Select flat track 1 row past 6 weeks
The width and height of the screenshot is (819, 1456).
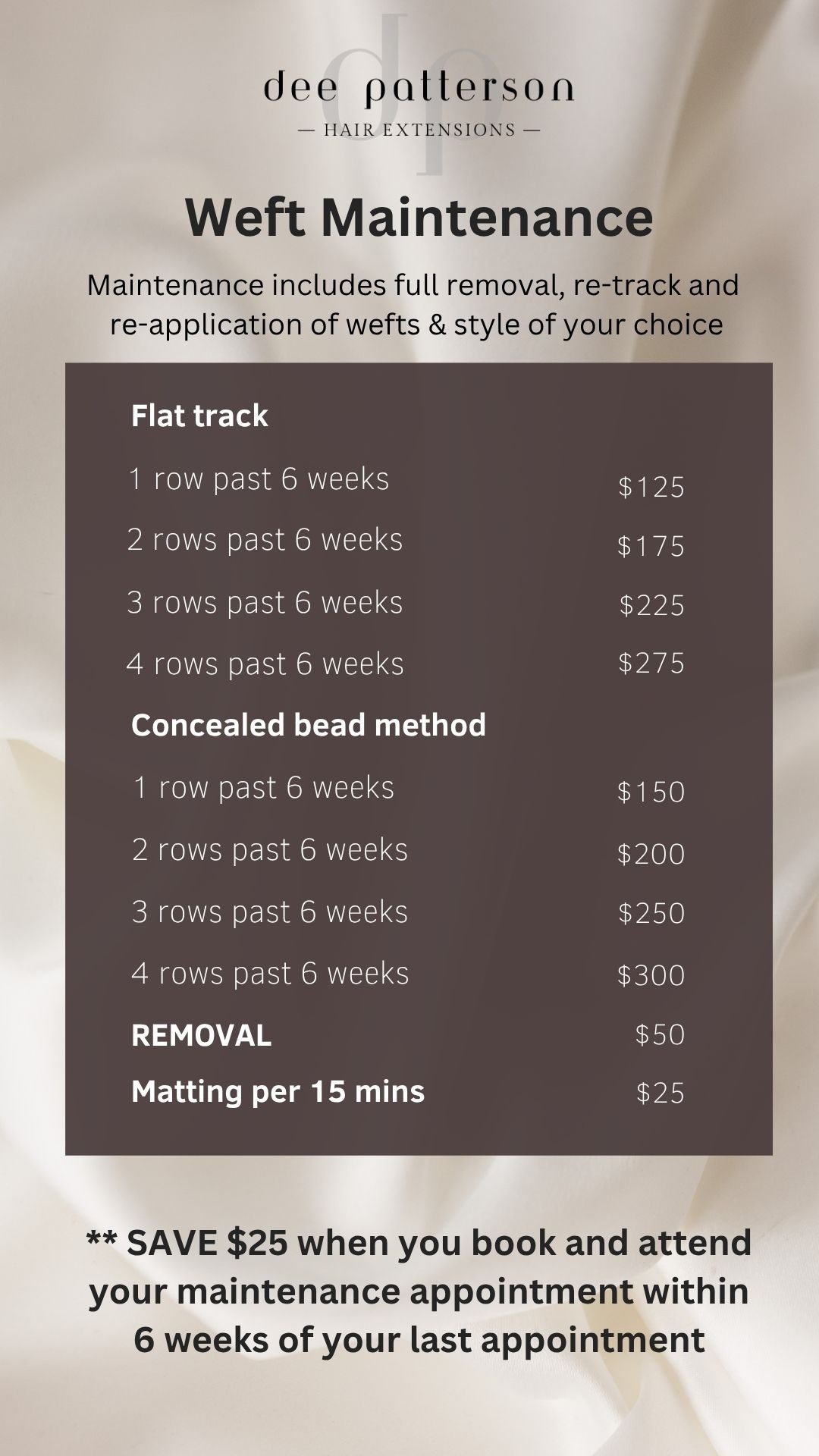click(x=259, y=479)
